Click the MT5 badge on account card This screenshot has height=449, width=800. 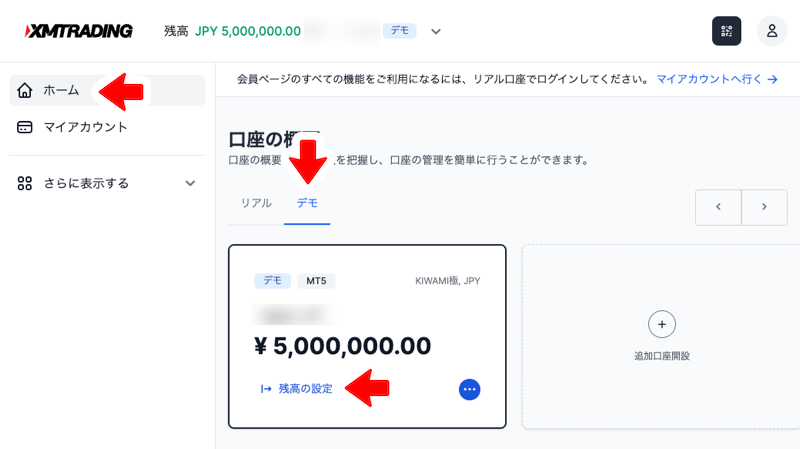tap(316, 281)
